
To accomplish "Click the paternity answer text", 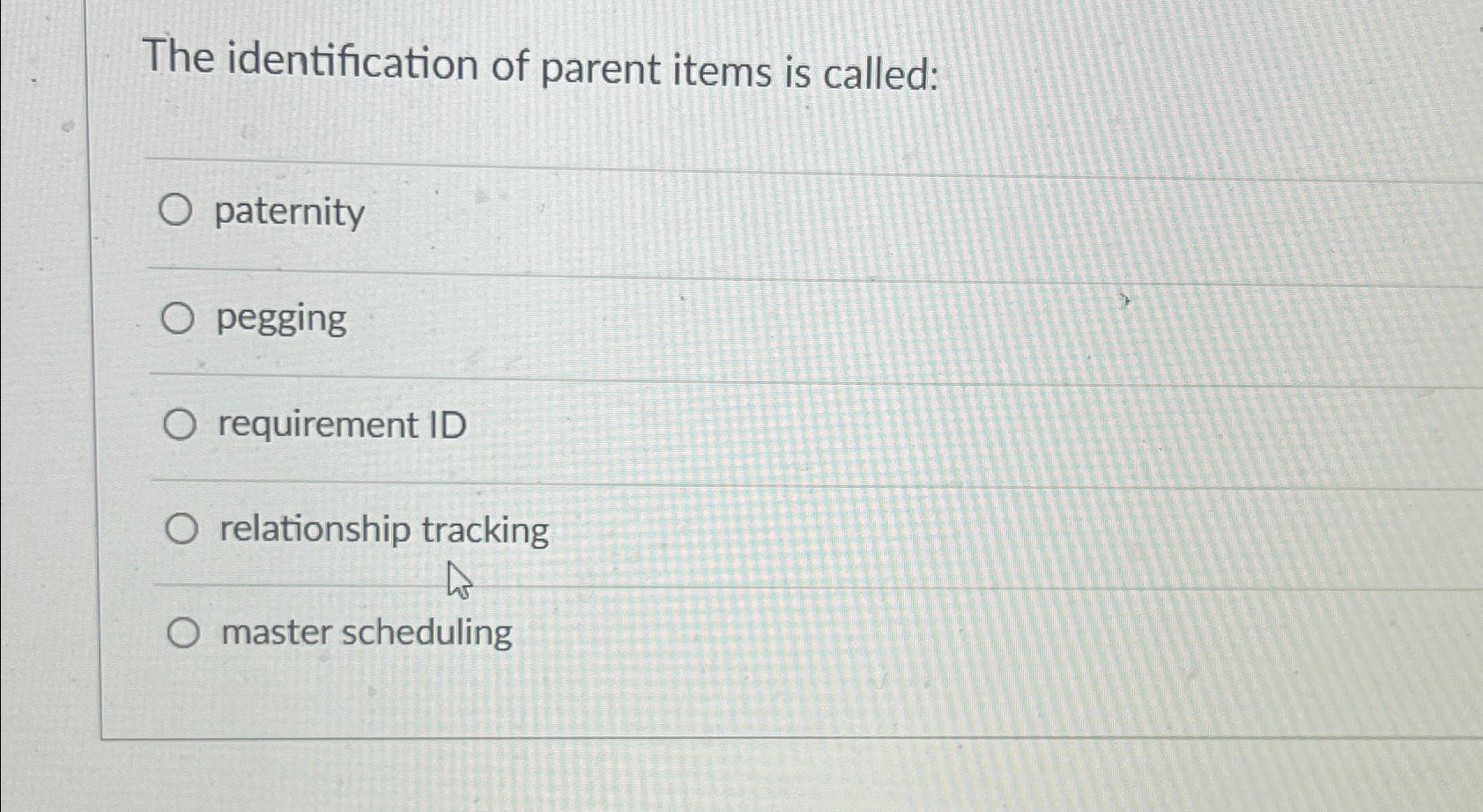I will tap(288, 211).
